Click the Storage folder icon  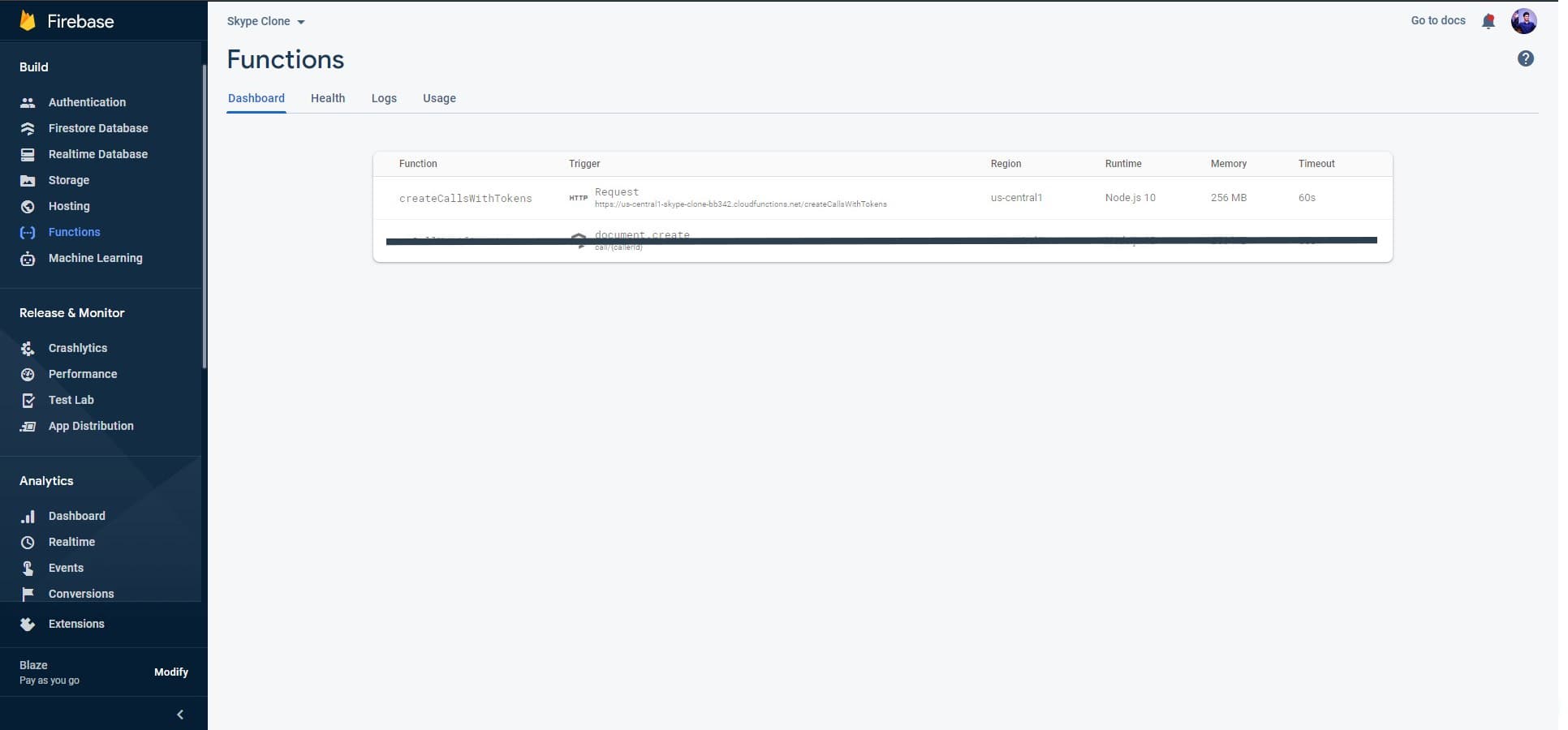28,180
